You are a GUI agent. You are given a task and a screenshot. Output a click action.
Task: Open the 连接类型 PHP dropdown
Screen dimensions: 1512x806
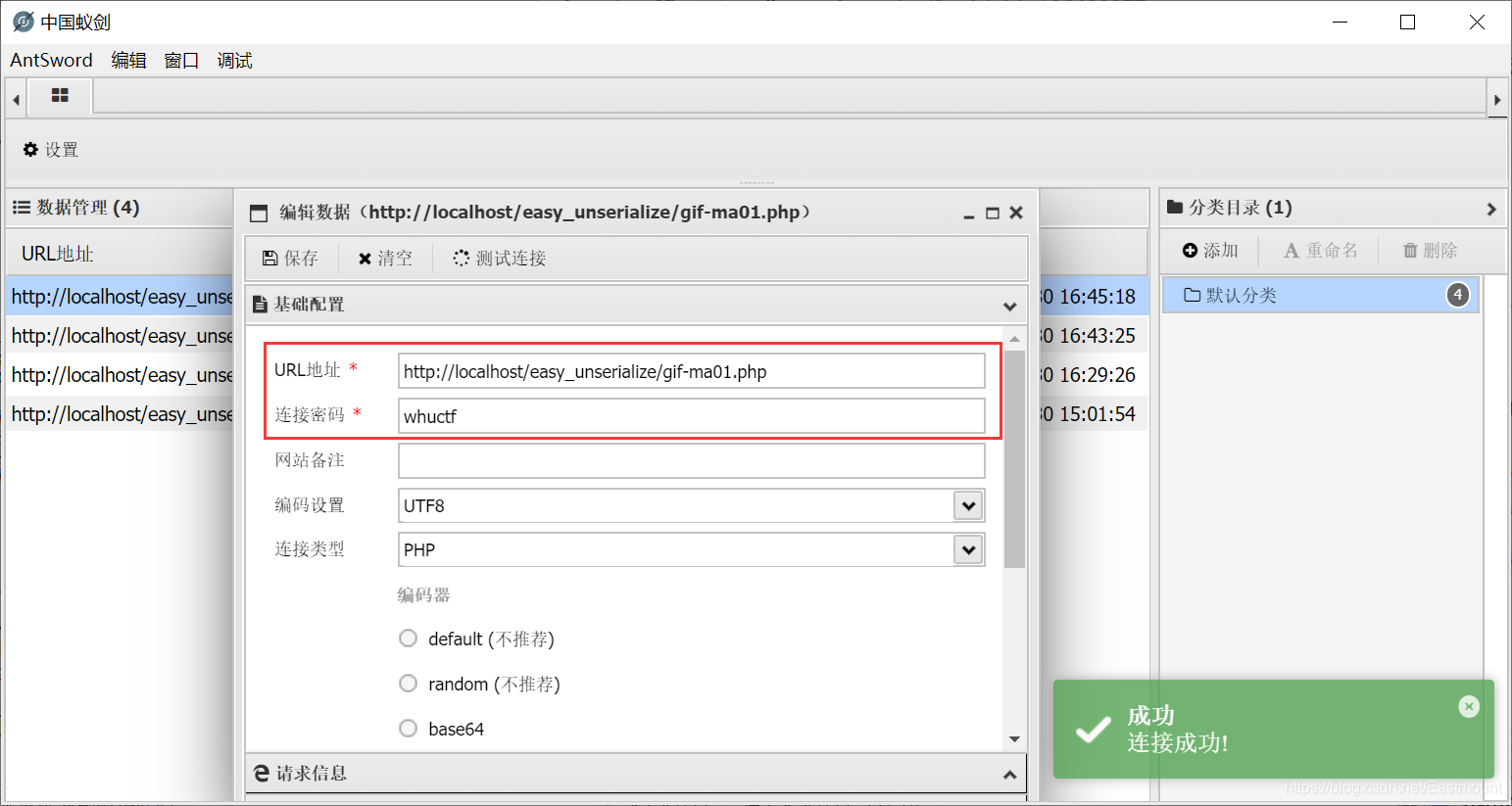968,549
